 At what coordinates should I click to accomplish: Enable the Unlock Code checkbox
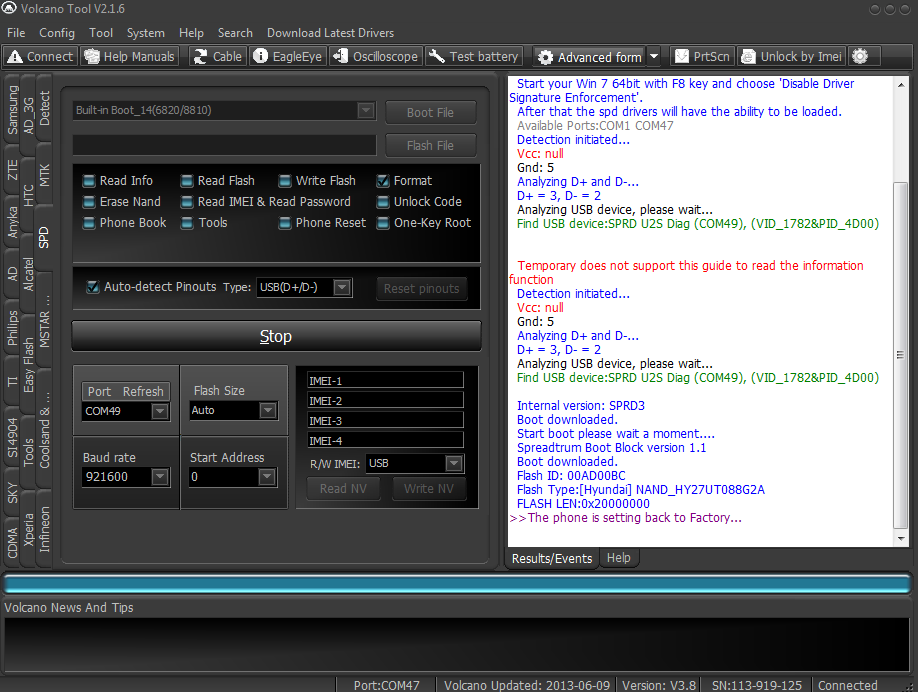click(x=383, y=202)
